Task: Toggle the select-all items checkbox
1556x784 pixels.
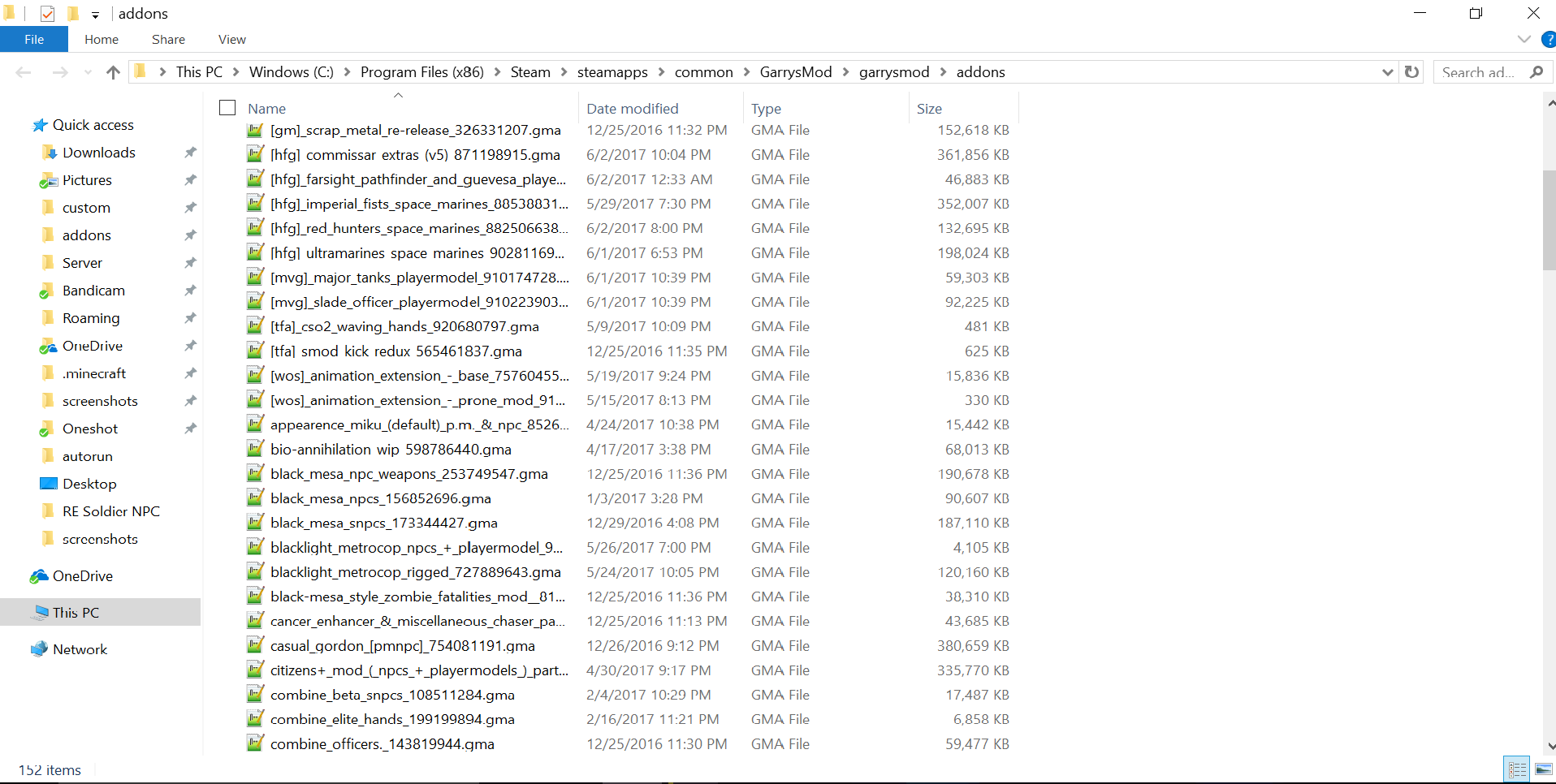Action: pos(227,108)
